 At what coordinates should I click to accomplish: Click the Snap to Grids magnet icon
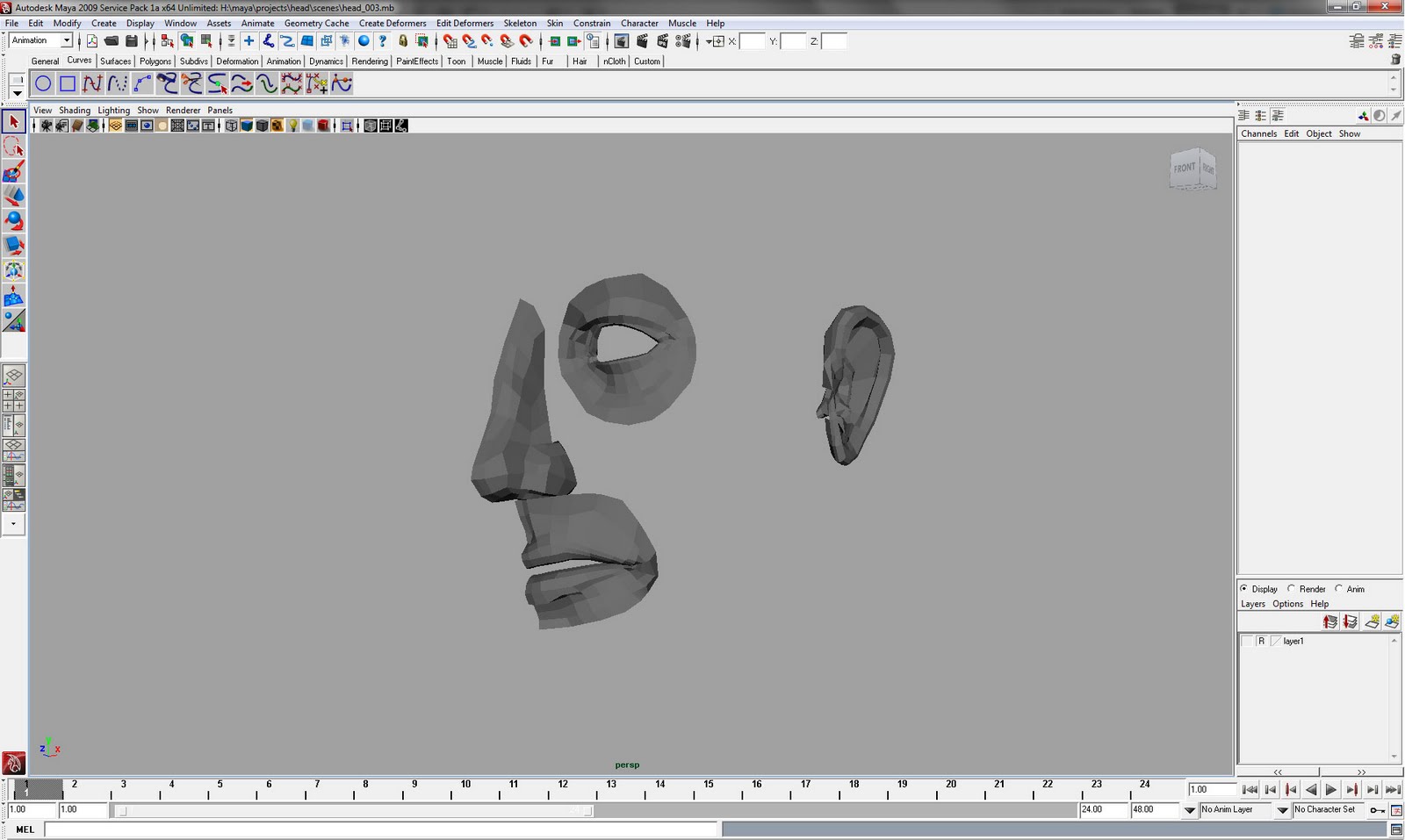pyautogui.click(x=450, y=41)
